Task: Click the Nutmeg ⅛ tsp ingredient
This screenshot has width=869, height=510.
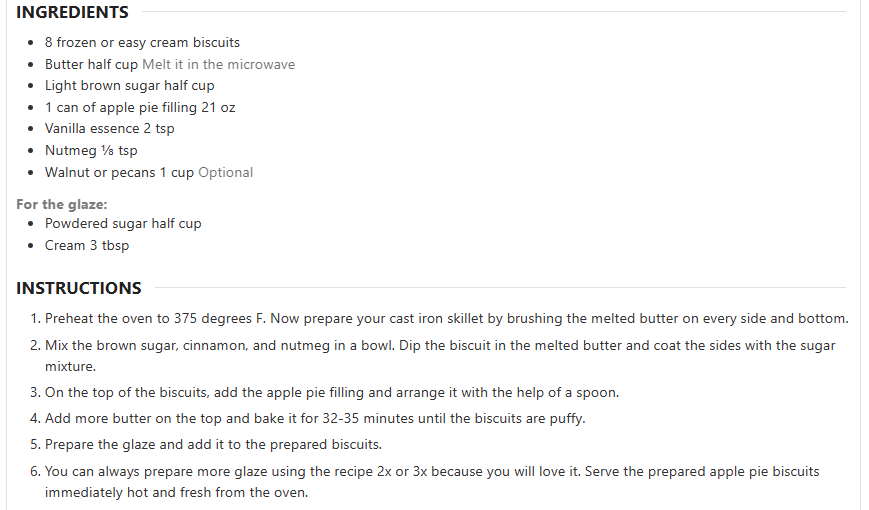Action: [x=91, y=151]
